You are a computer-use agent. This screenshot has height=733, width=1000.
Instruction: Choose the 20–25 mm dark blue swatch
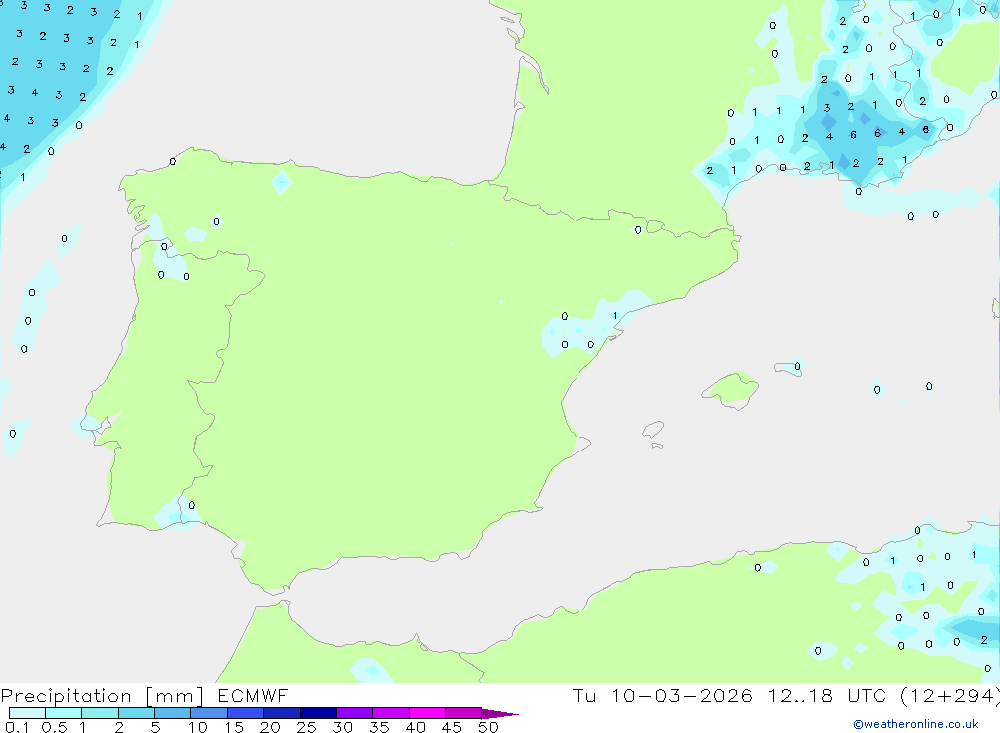[281, 713]
